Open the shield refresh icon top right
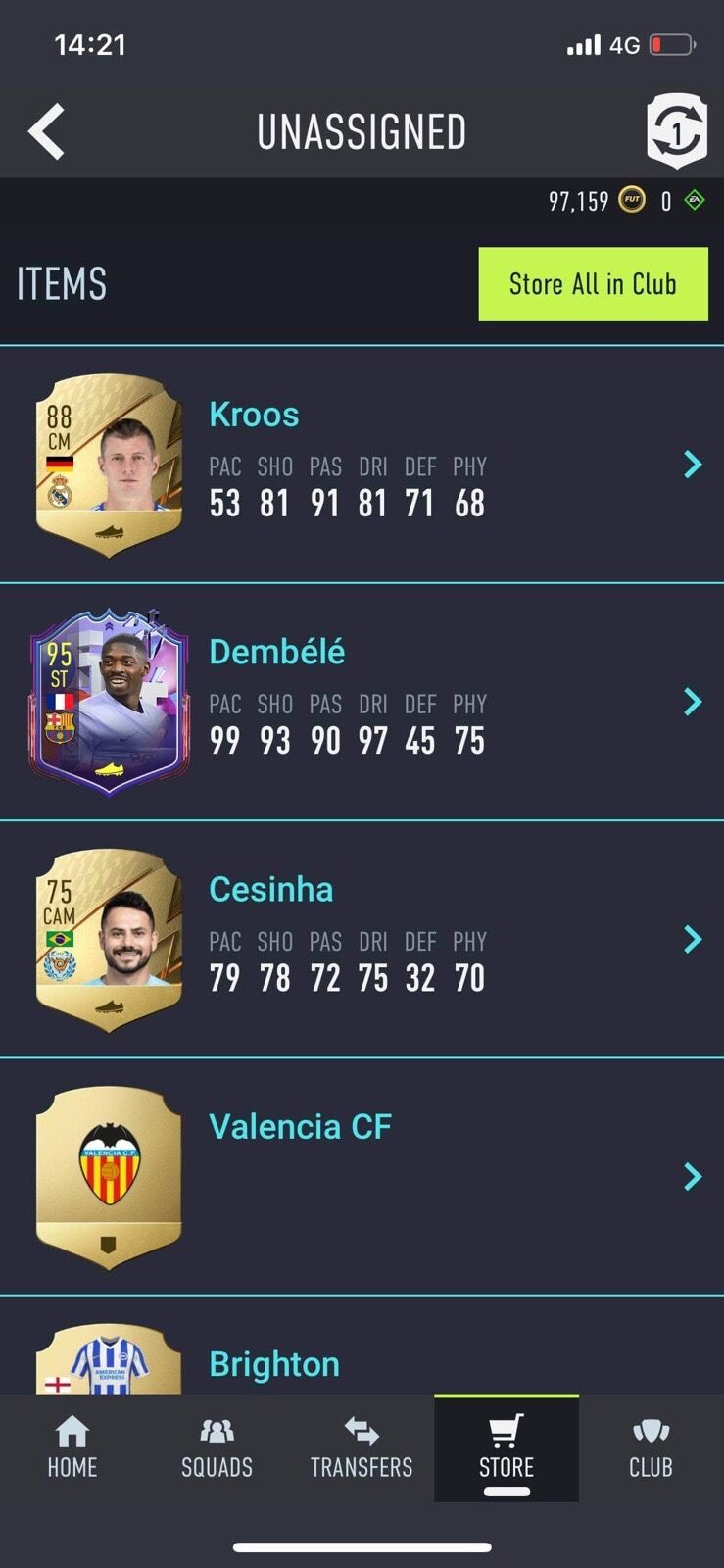The width and height of the screenshot is (724, 1568). click(676, 131)
